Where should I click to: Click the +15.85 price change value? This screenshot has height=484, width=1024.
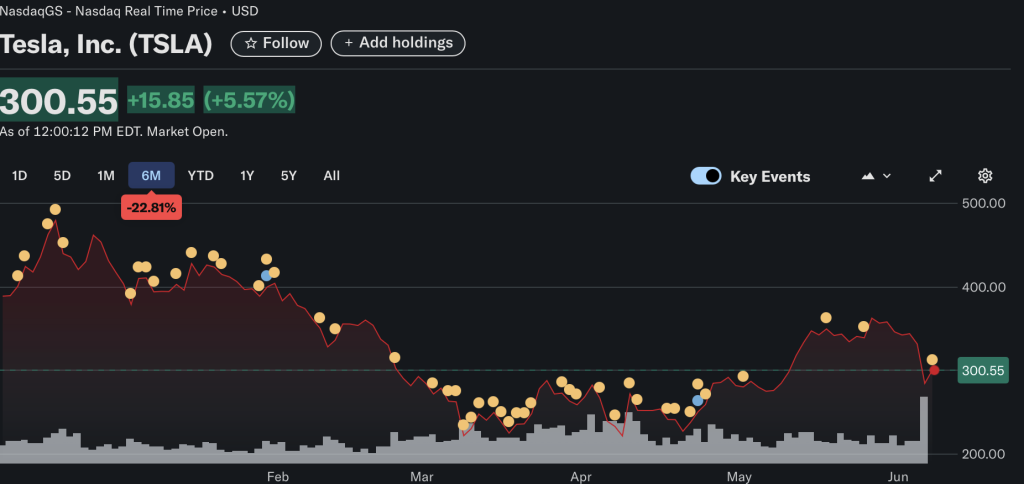click(x=161, y=101)
